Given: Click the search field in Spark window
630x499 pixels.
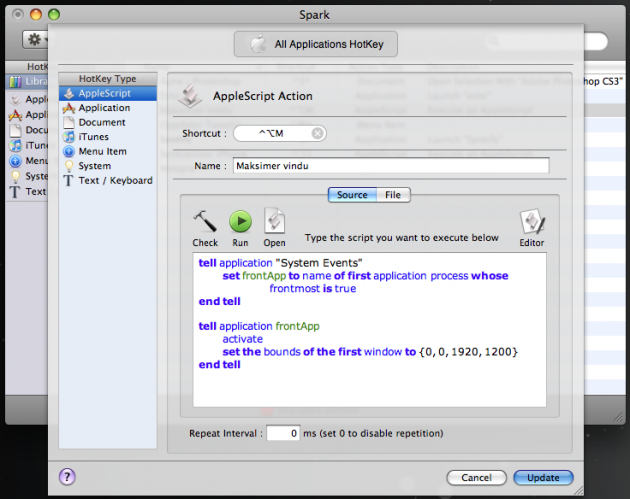Looking at the screenshot, I should click(x=546, y=41).
